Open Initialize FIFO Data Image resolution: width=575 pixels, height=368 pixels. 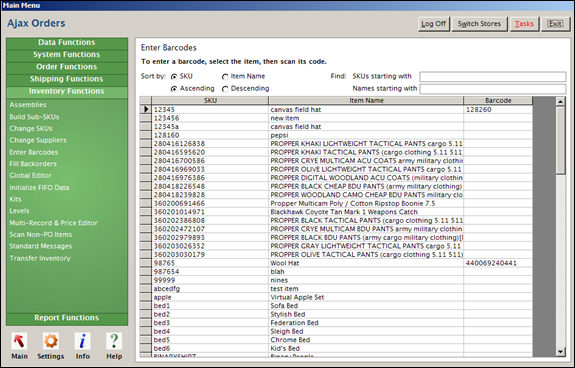pyautogui.click(x=39, y=188)
